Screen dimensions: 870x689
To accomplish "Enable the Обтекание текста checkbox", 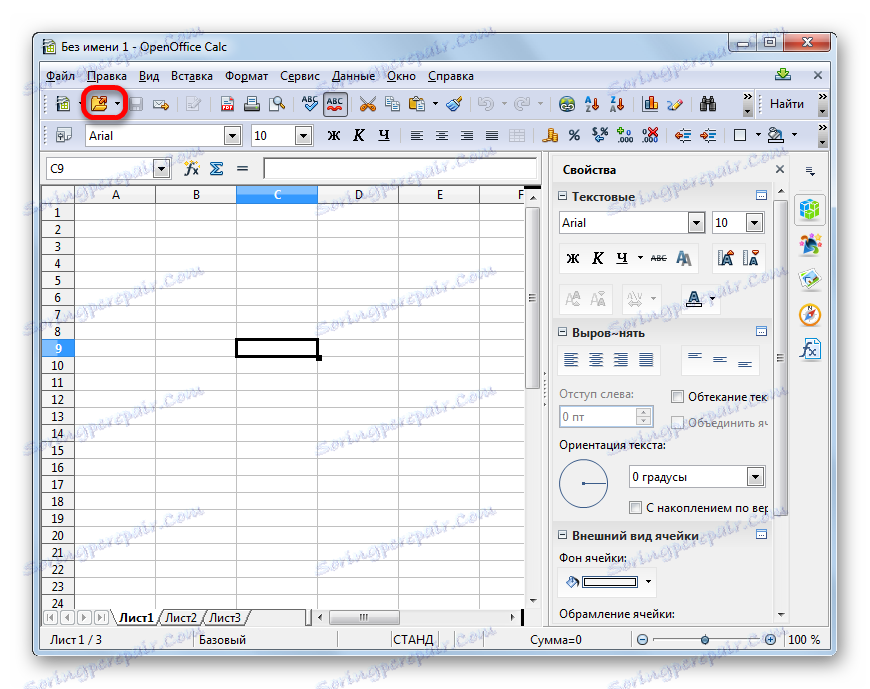I will 677,397.
